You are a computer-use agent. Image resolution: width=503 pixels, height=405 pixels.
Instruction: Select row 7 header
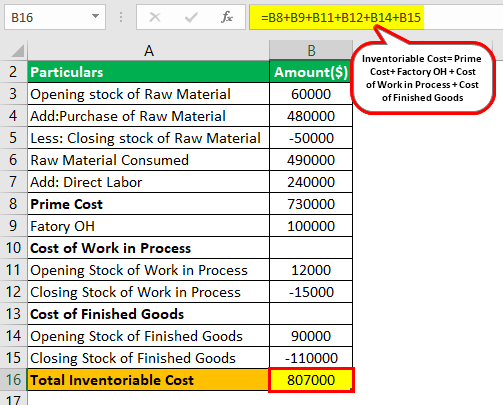click(13, 182)
